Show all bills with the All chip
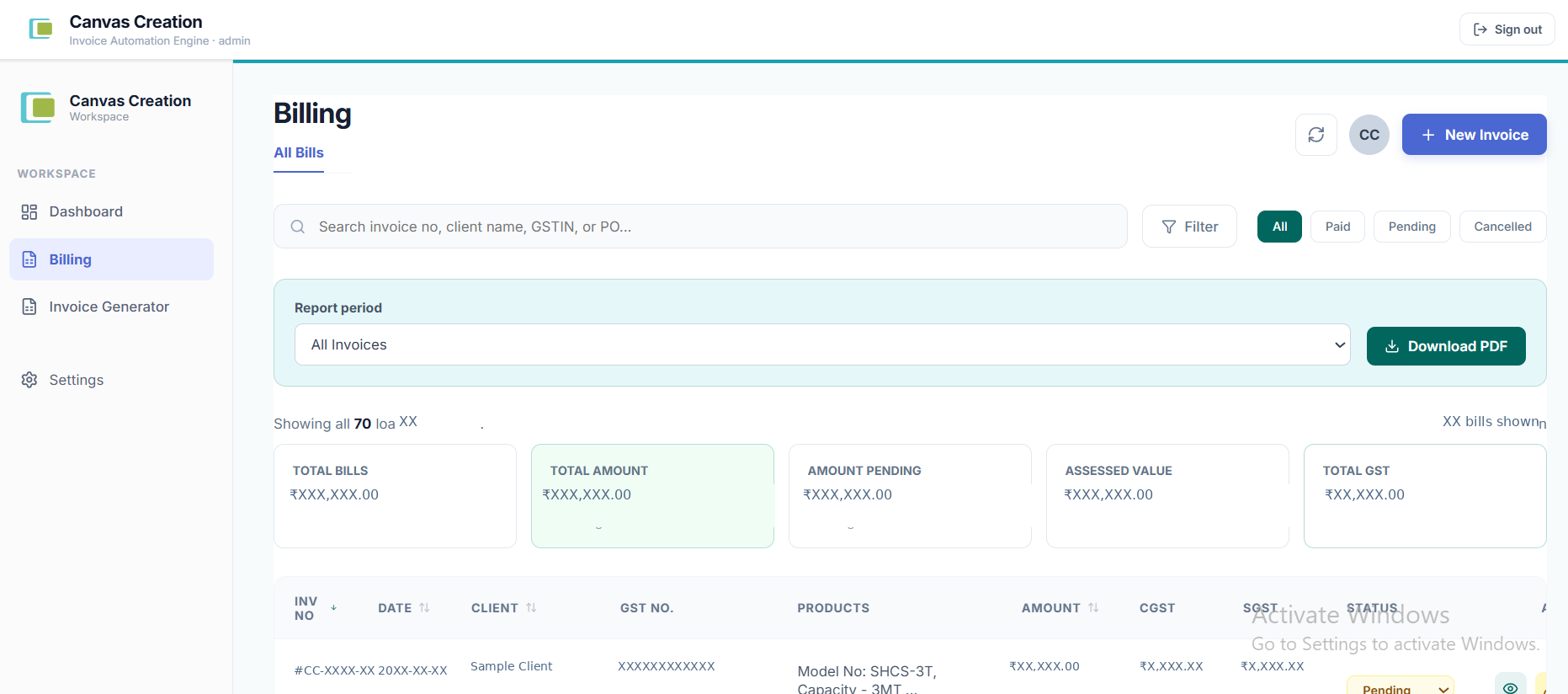The height and width of the screenshot is (694, 1568). click(x=1279, y=227)
